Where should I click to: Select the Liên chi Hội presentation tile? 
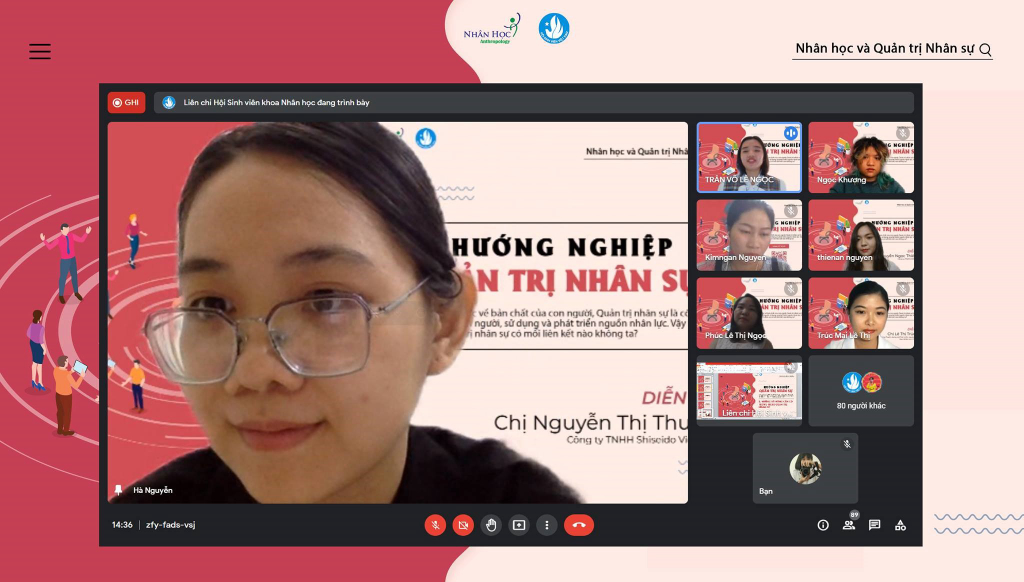pos(749,391)
